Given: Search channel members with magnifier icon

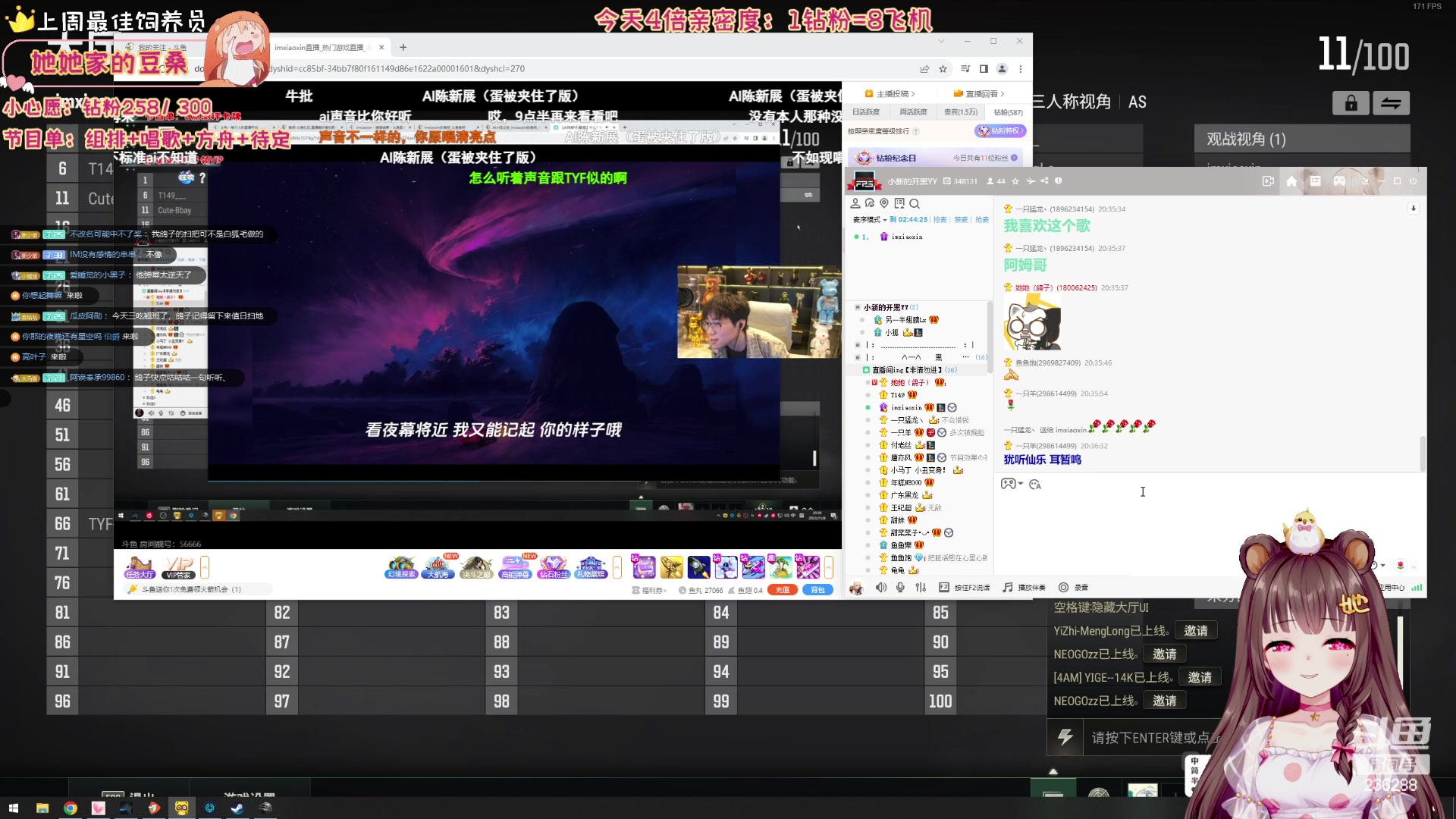Looking at the screenshot, I should coord(915,203).
